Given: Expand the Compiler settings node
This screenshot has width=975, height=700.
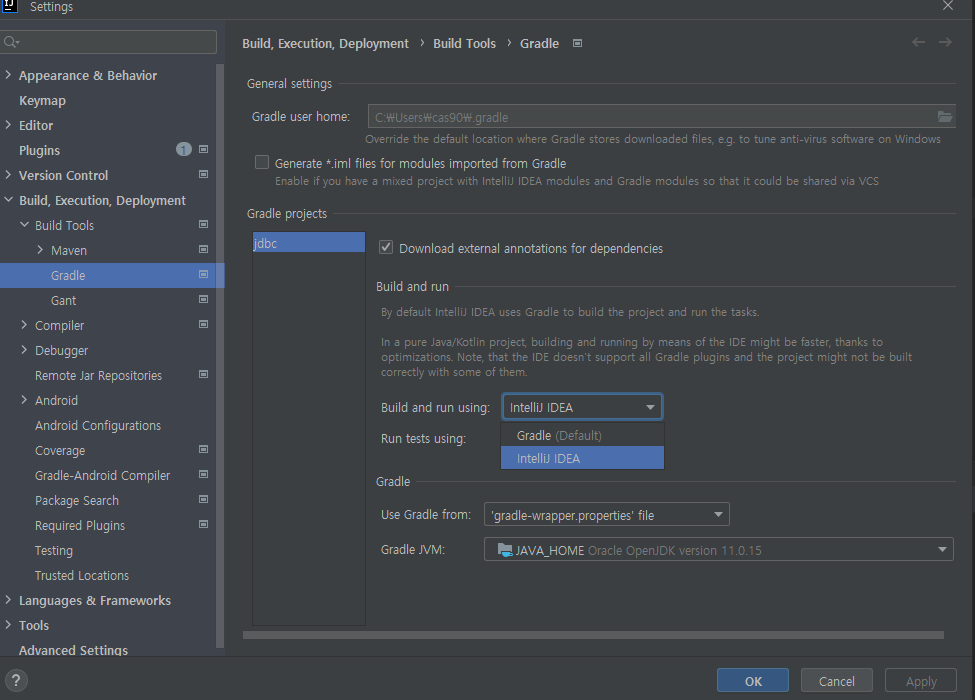Looking at the screenshot, I should pyautogui.click(x=24, y=325).
